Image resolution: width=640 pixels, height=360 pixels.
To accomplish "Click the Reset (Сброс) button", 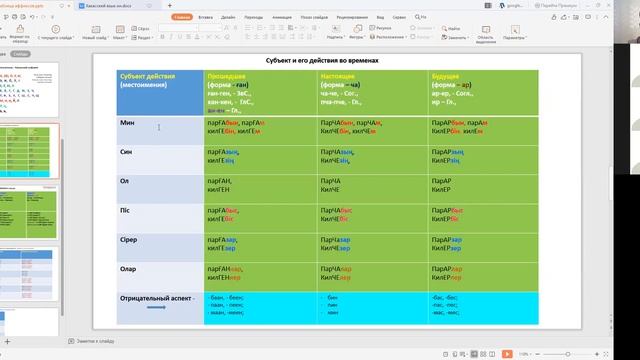I will pos(140,29).
